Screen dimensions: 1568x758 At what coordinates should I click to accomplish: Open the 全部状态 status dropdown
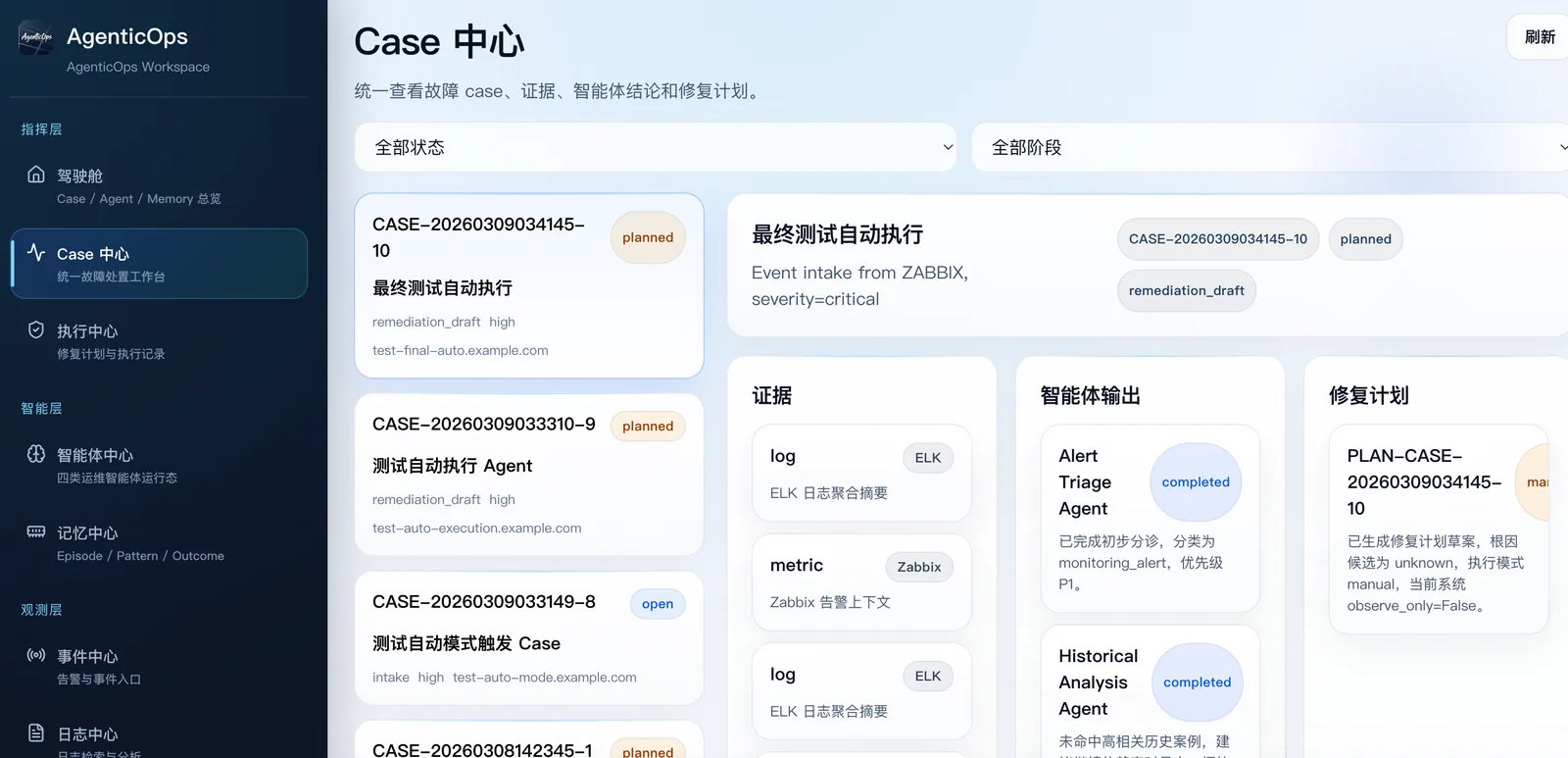tap(656, 147)
